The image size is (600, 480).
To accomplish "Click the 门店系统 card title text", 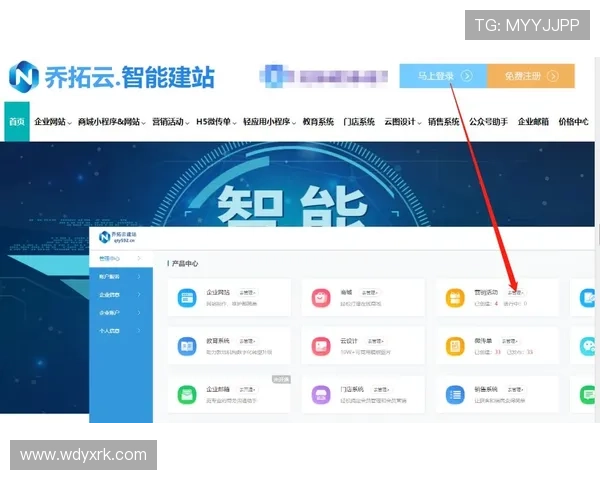I will (352, 390).
